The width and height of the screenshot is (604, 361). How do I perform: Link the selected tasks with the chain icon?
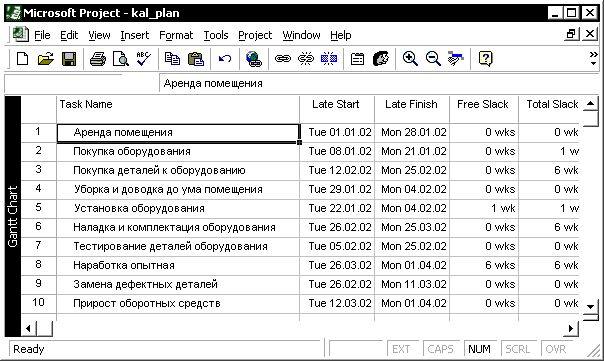pos(282,59)
